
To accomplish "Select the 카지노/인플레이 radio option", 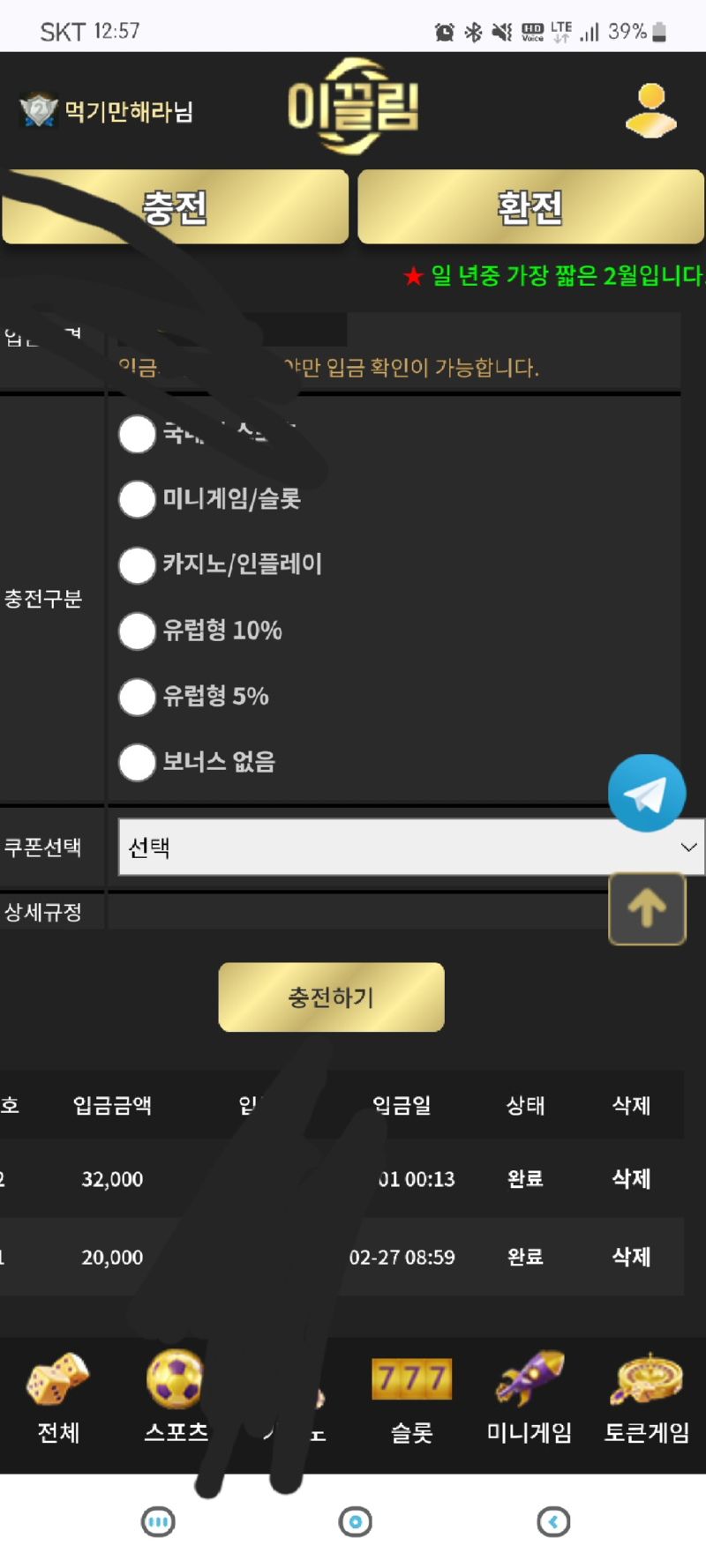I will point(138,564).
